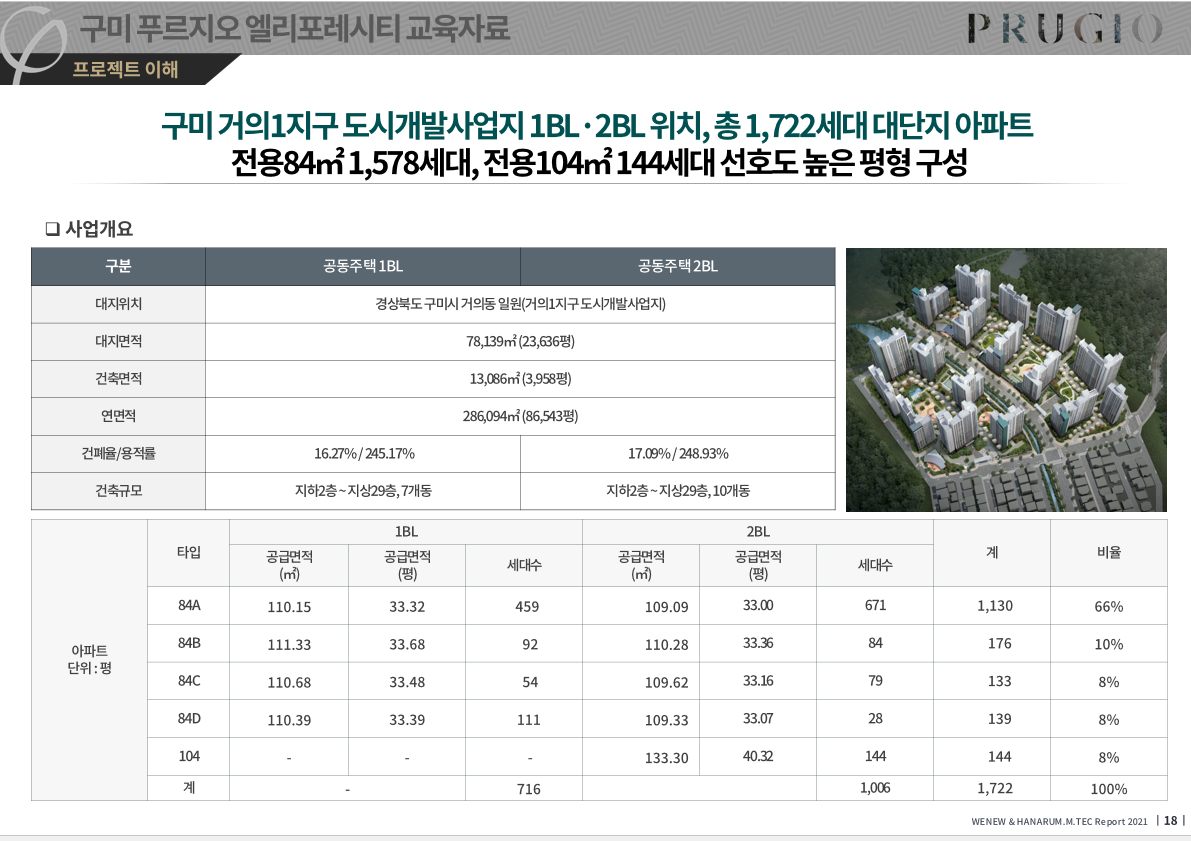1191x841 pixels.
Task: Click the '구분' column header
Action: [x=118, y=267]
